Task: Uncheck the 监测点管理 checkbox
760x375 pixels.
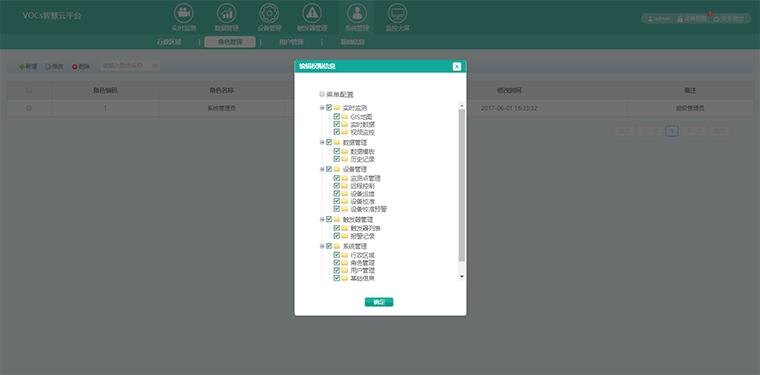Action: pyautogui.click(x=337, y=178)
